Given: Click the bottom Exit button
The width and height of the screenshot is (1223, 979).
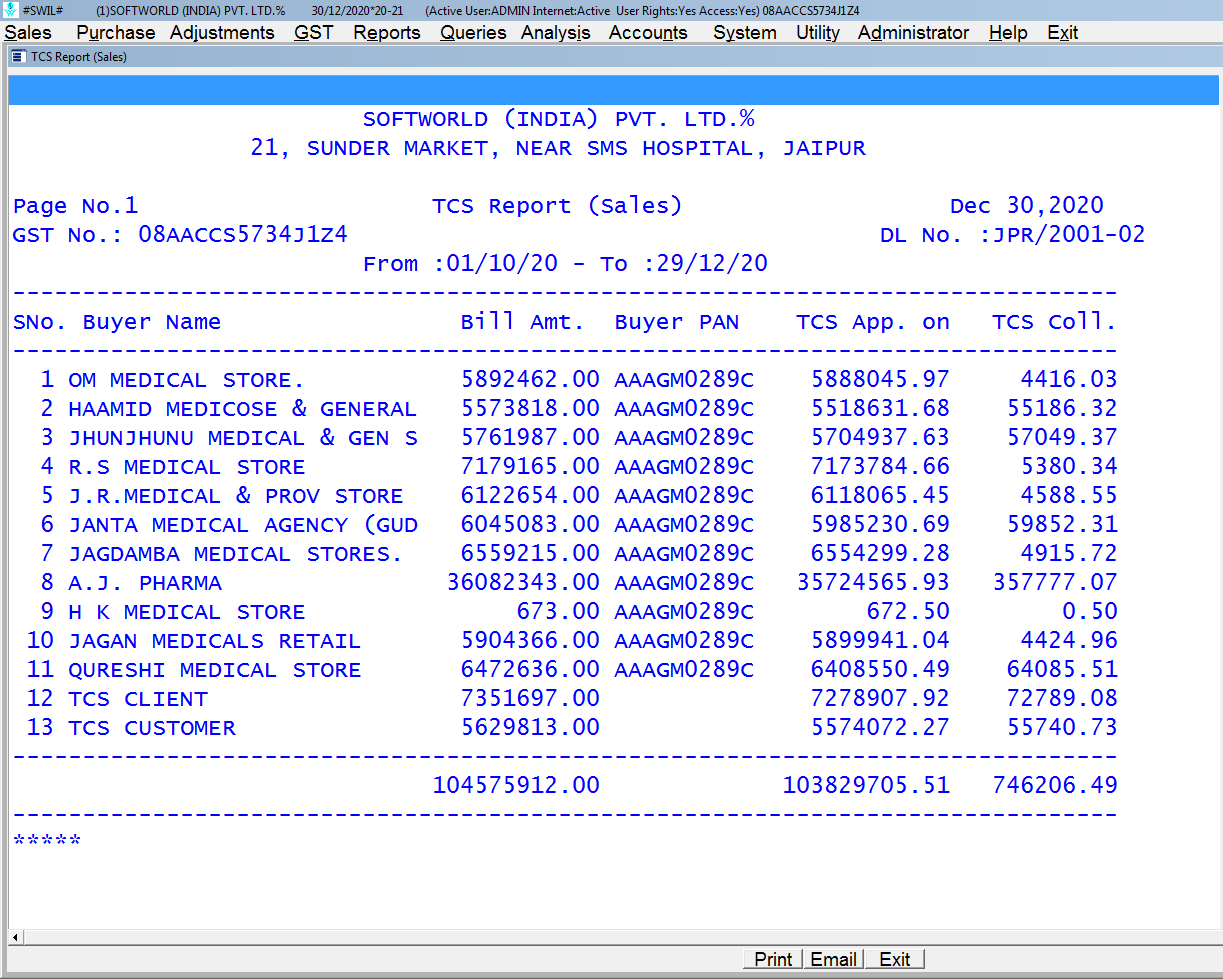Looking at the screenshot, I should click(895, 959).
